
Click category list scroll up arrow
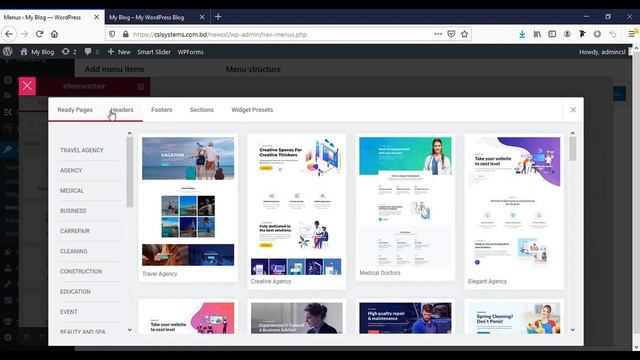(x=129, y=133)
